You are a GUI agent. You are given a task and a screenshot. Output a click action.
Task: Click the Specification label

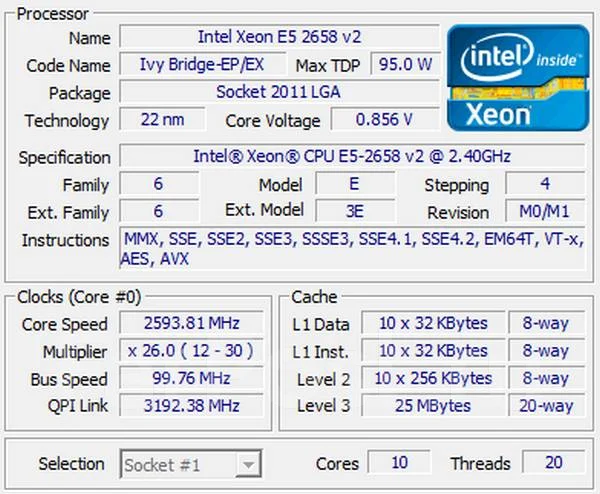pos(65,158)
